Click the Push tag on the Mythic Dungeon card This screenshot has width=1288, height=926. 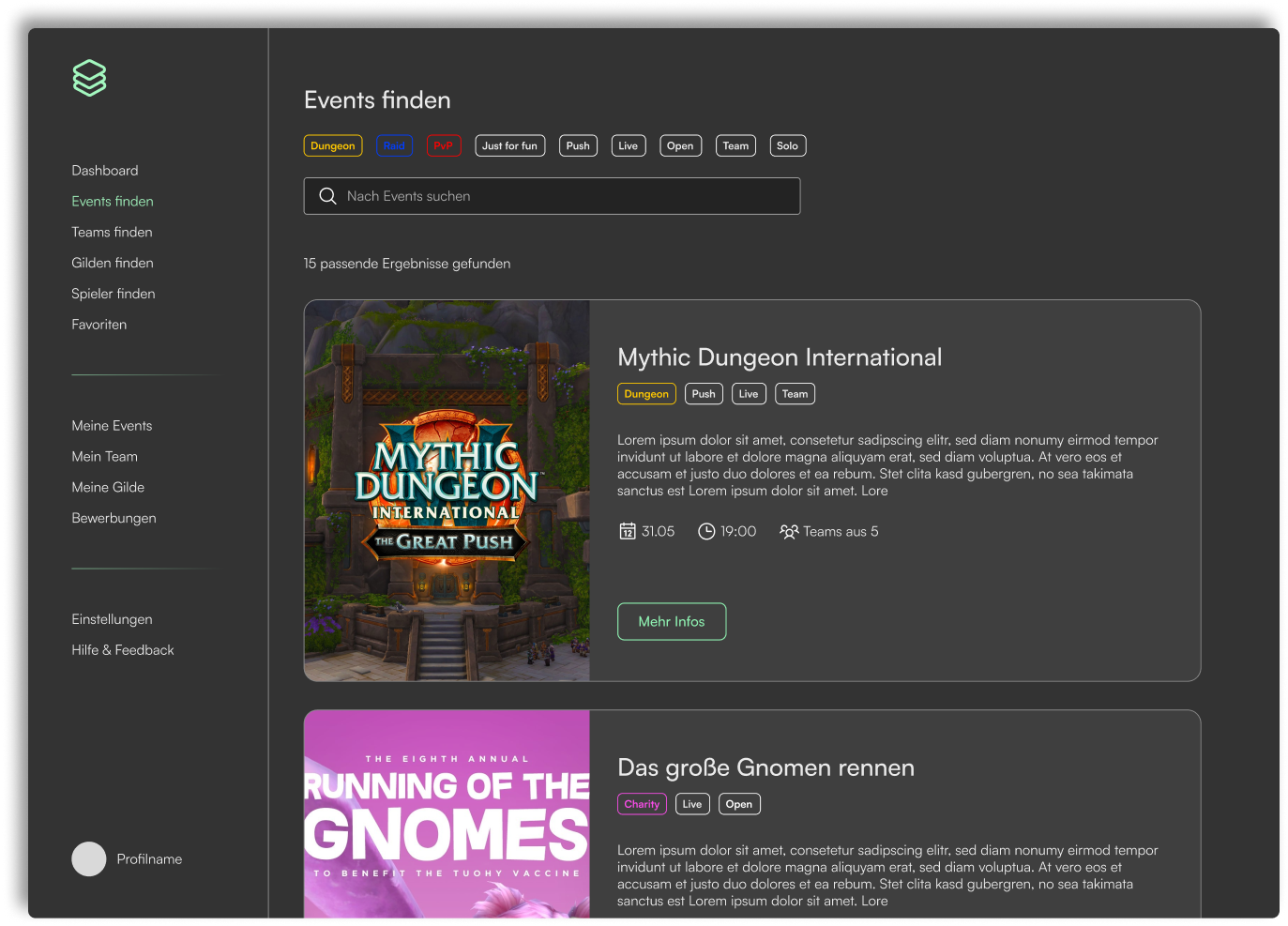click(x=704, y=394)
